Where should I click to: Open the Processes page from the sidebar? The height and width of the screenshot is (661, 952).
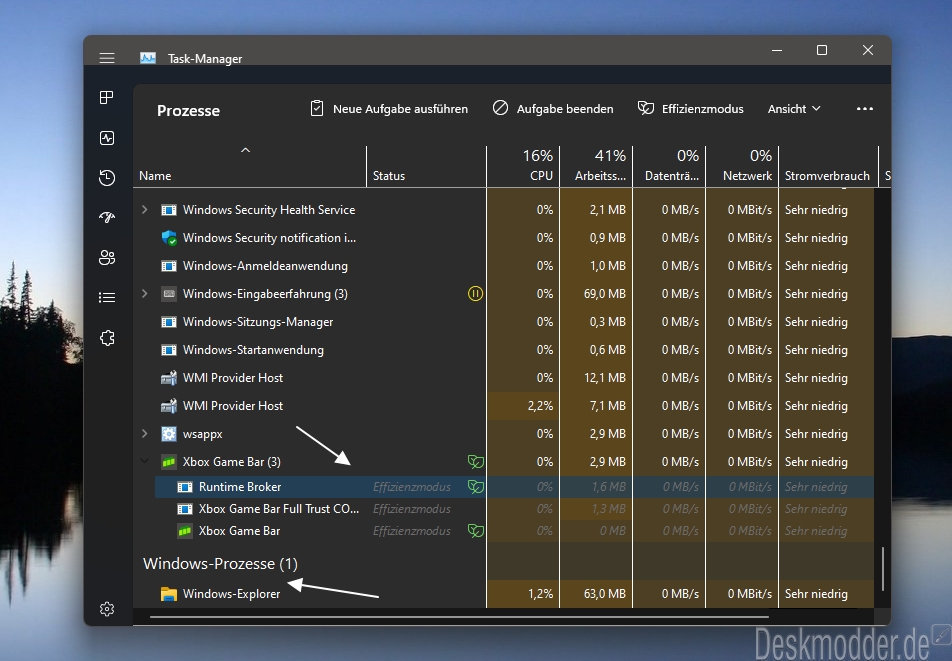coord(107,98)
